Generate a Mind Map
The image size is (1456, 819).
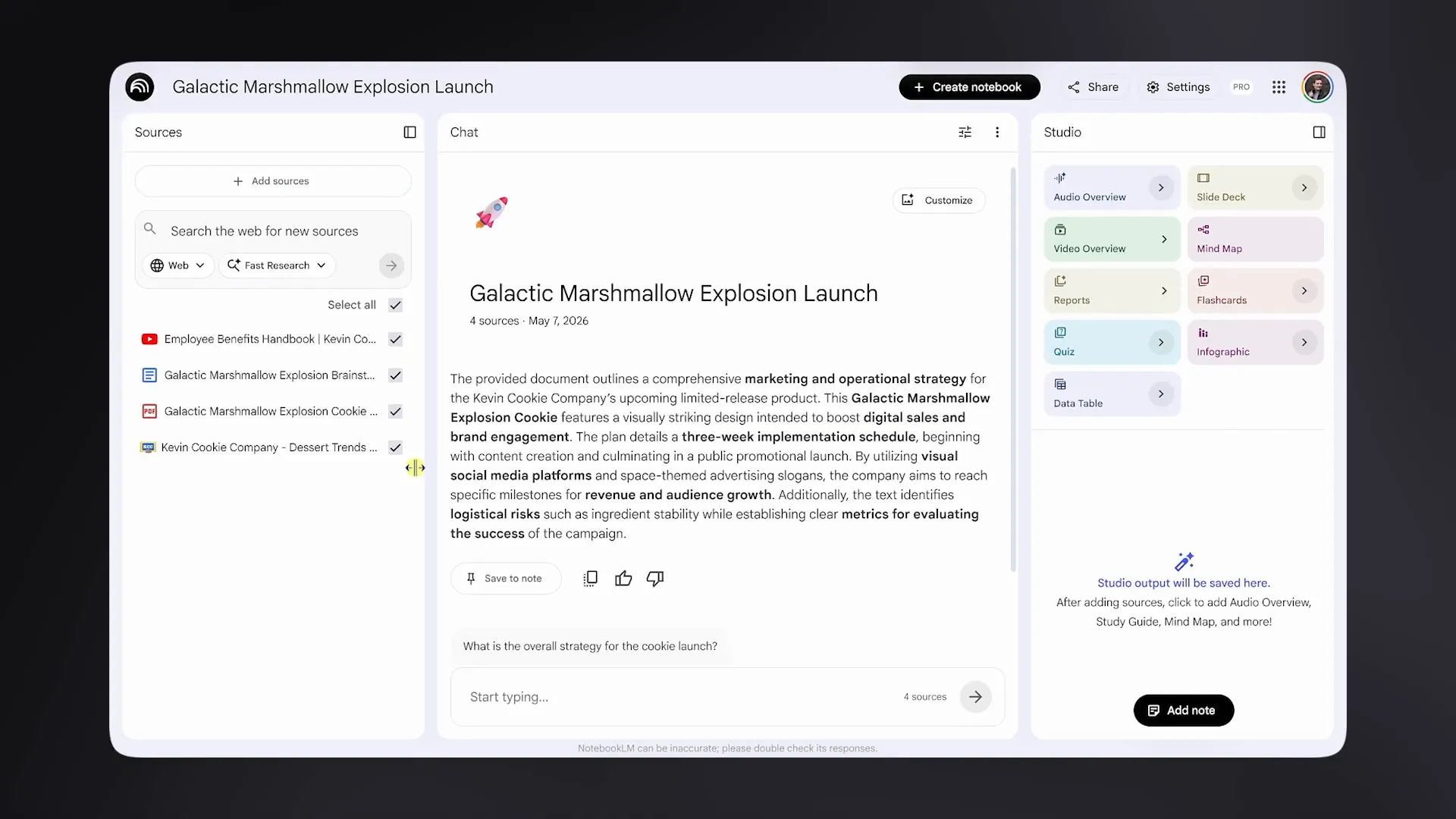pyautogui.click(x=1255, y=240)
